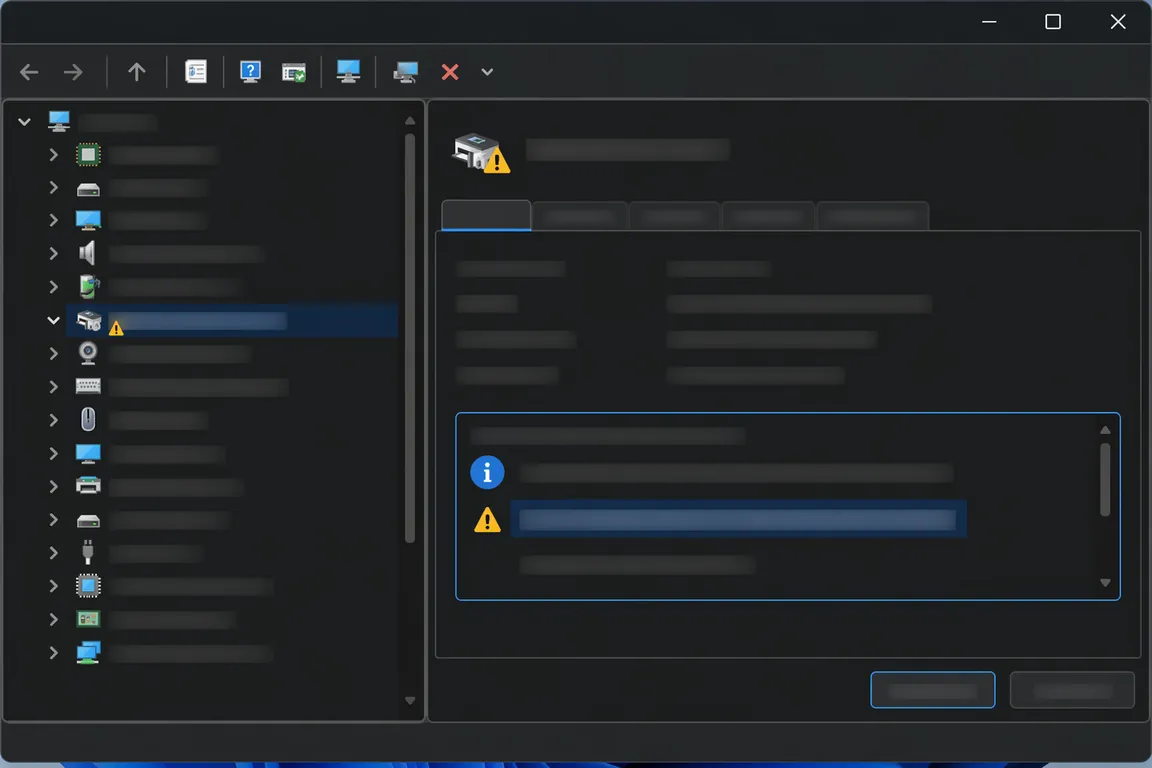Select the blue processor chip tree icon

point(88,586)
